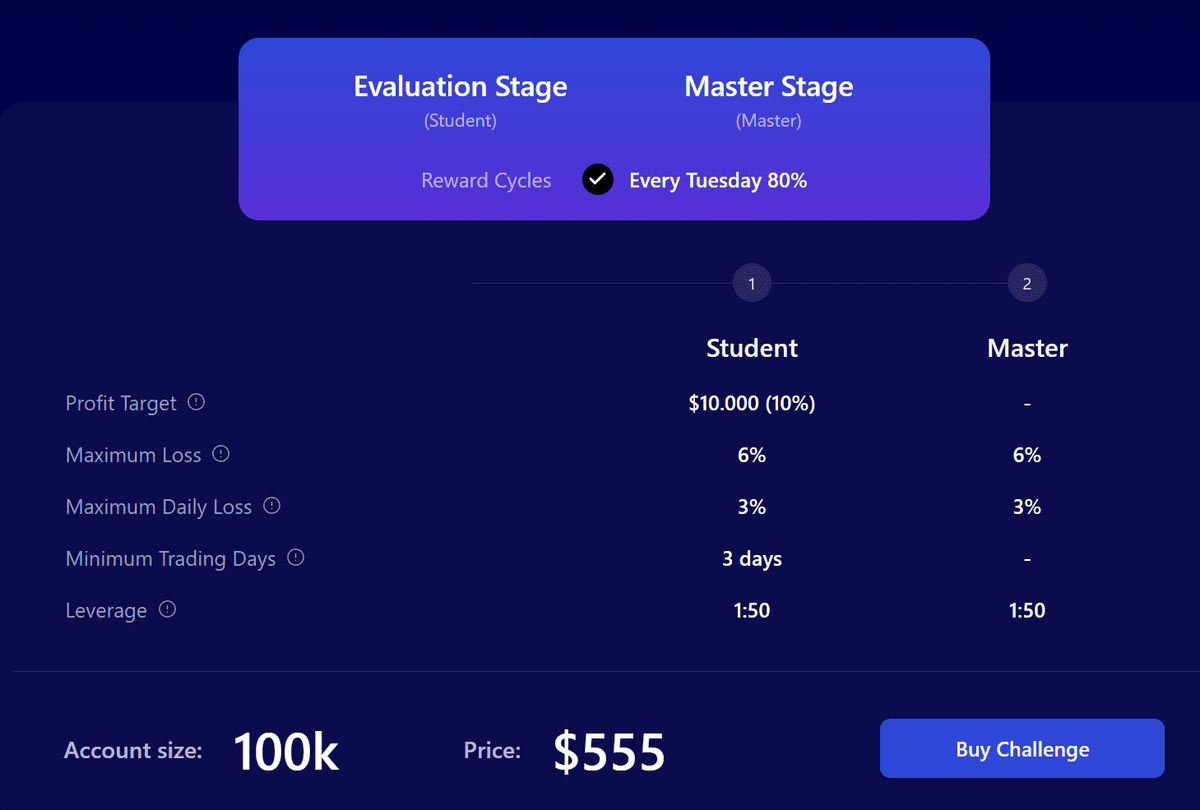
Task: Click the Profit Target label text
Action: [121, 403]
